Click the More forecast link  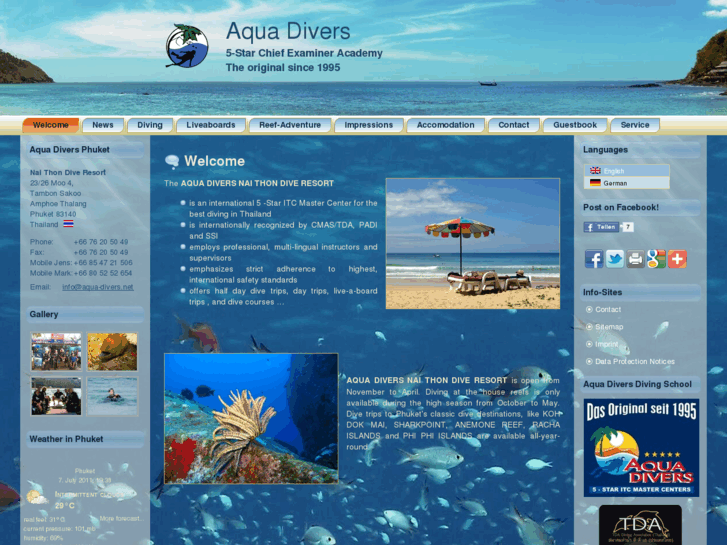pyautogui.click(x=121, y=519)
